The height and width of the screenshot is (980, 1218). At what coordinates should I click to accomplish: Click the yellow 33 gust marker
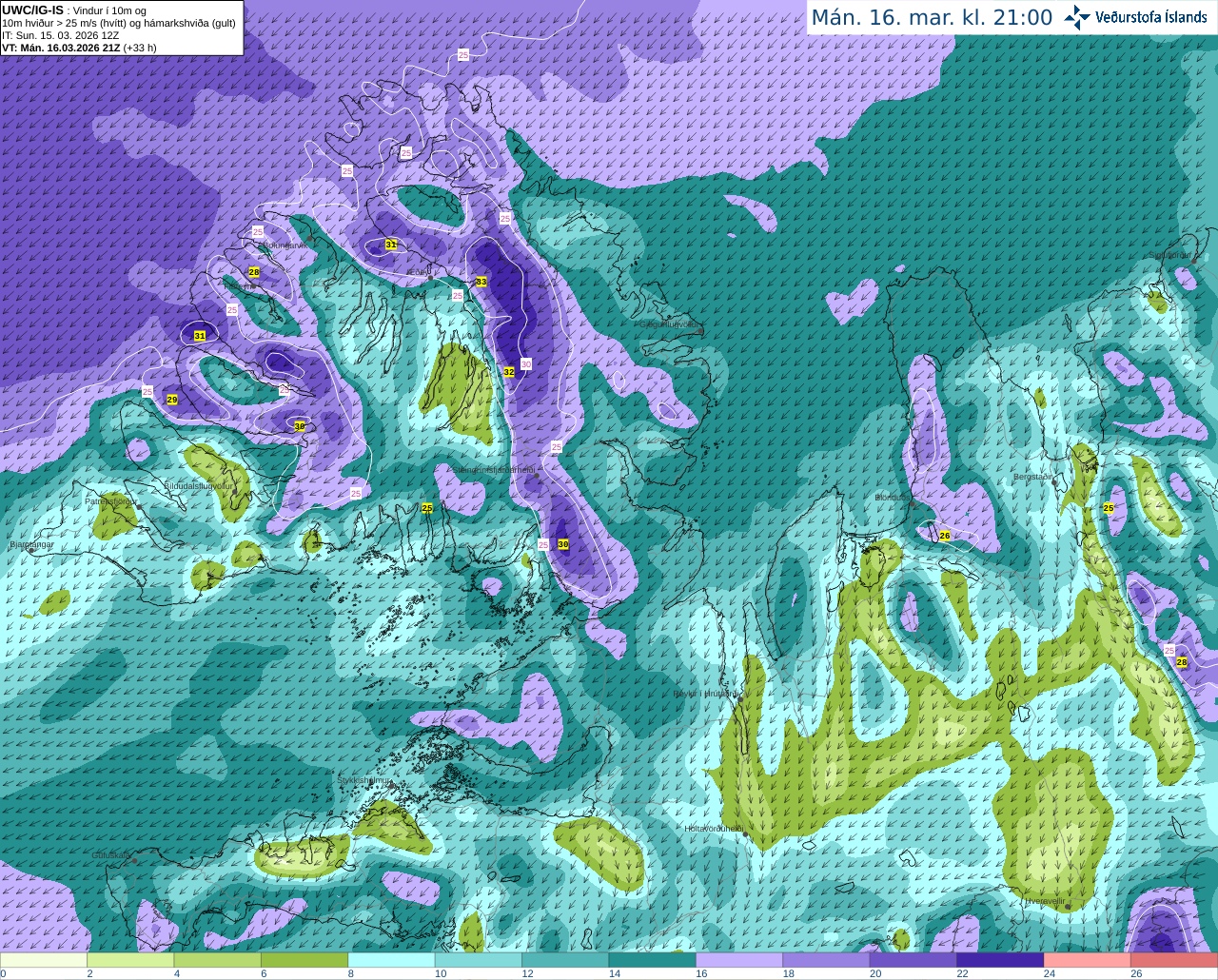coord(481,282)
